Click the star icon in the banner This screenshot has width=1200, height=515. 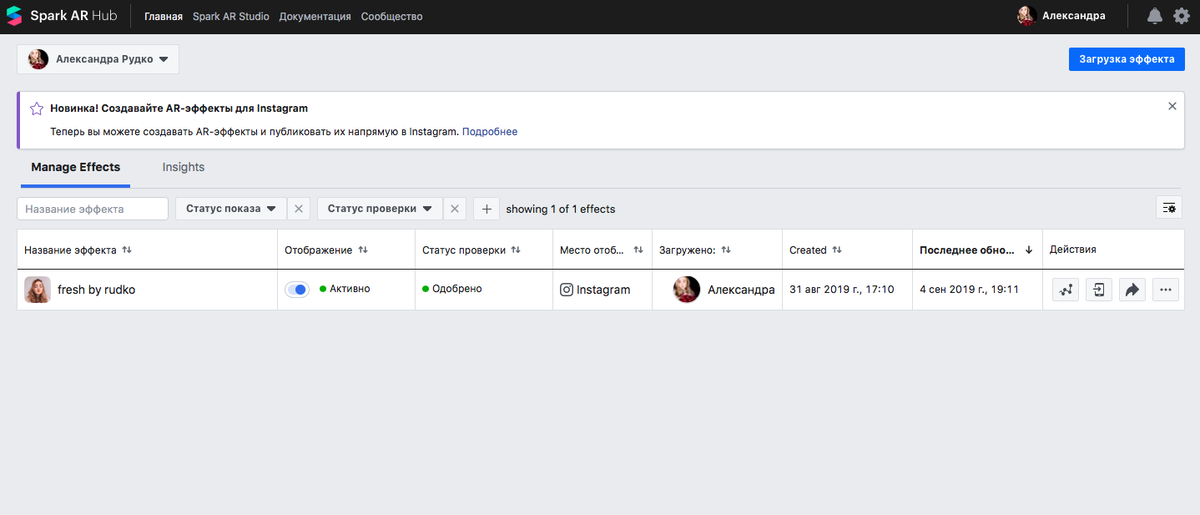(x=36, y=108)
